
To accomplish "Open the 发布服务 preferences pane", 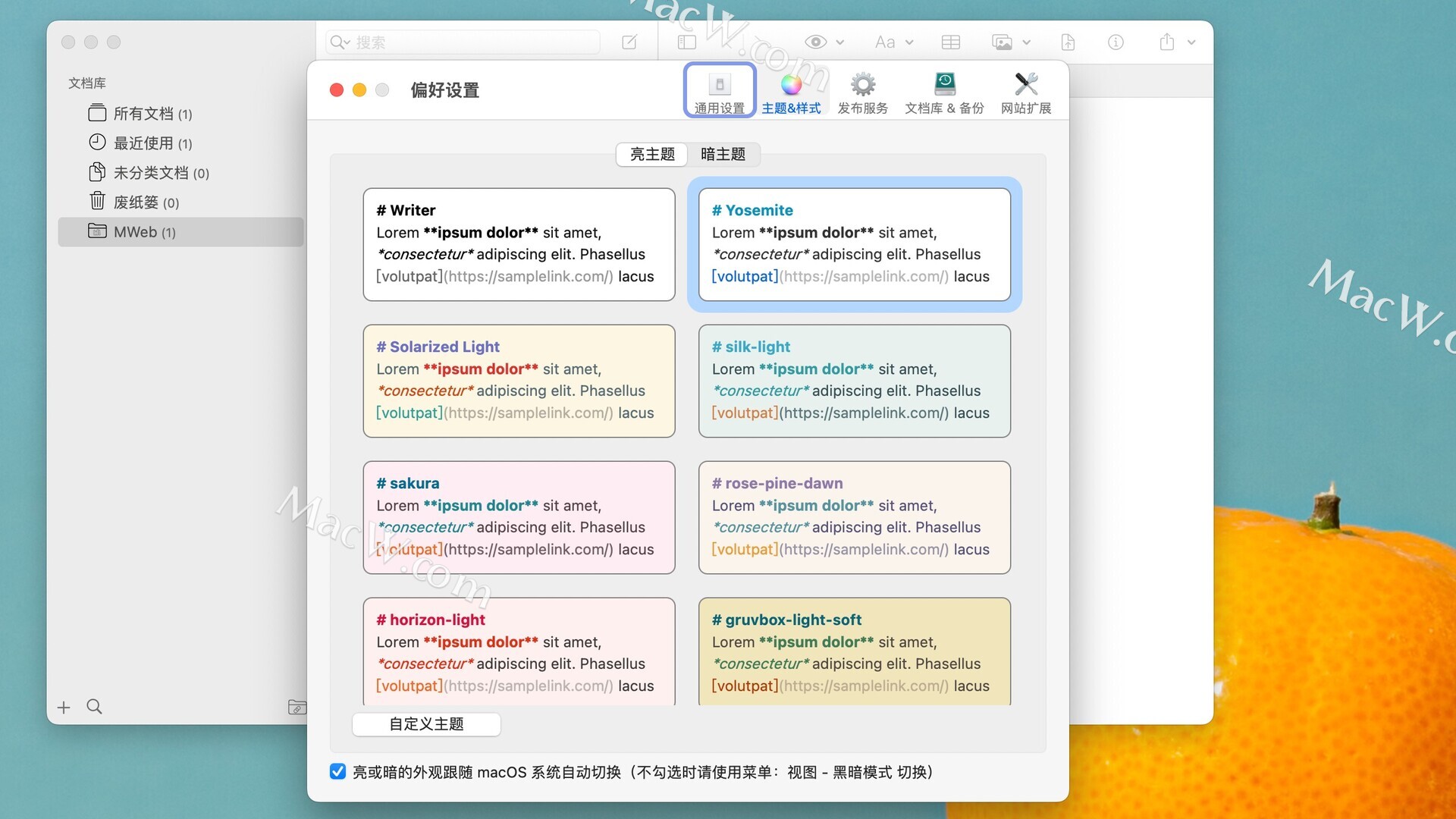I will coord(862,93).
